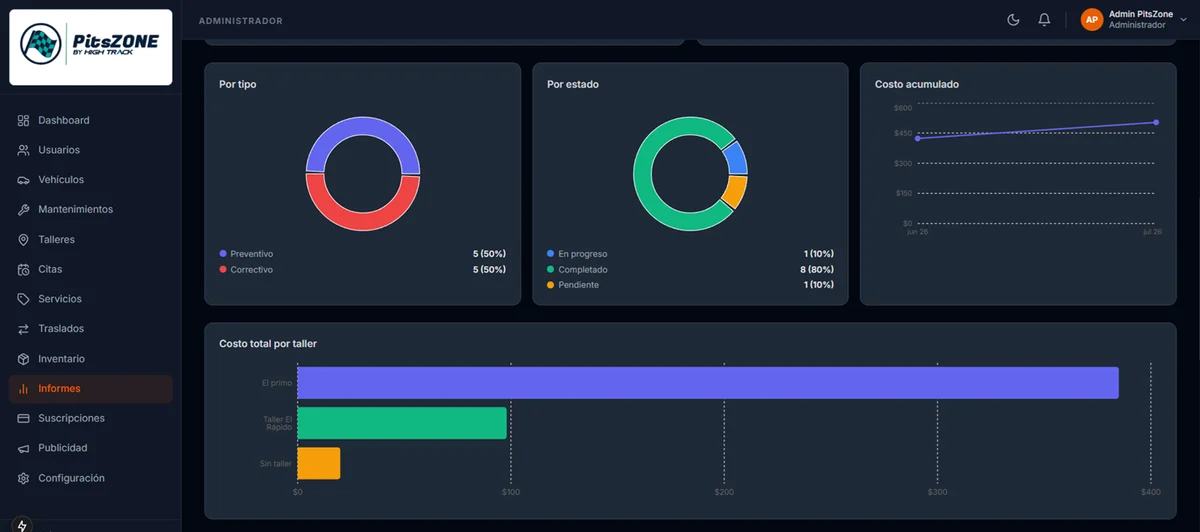Screen dimensions: 1200x532
Task: Select the active Informes item
Action: 90,388
